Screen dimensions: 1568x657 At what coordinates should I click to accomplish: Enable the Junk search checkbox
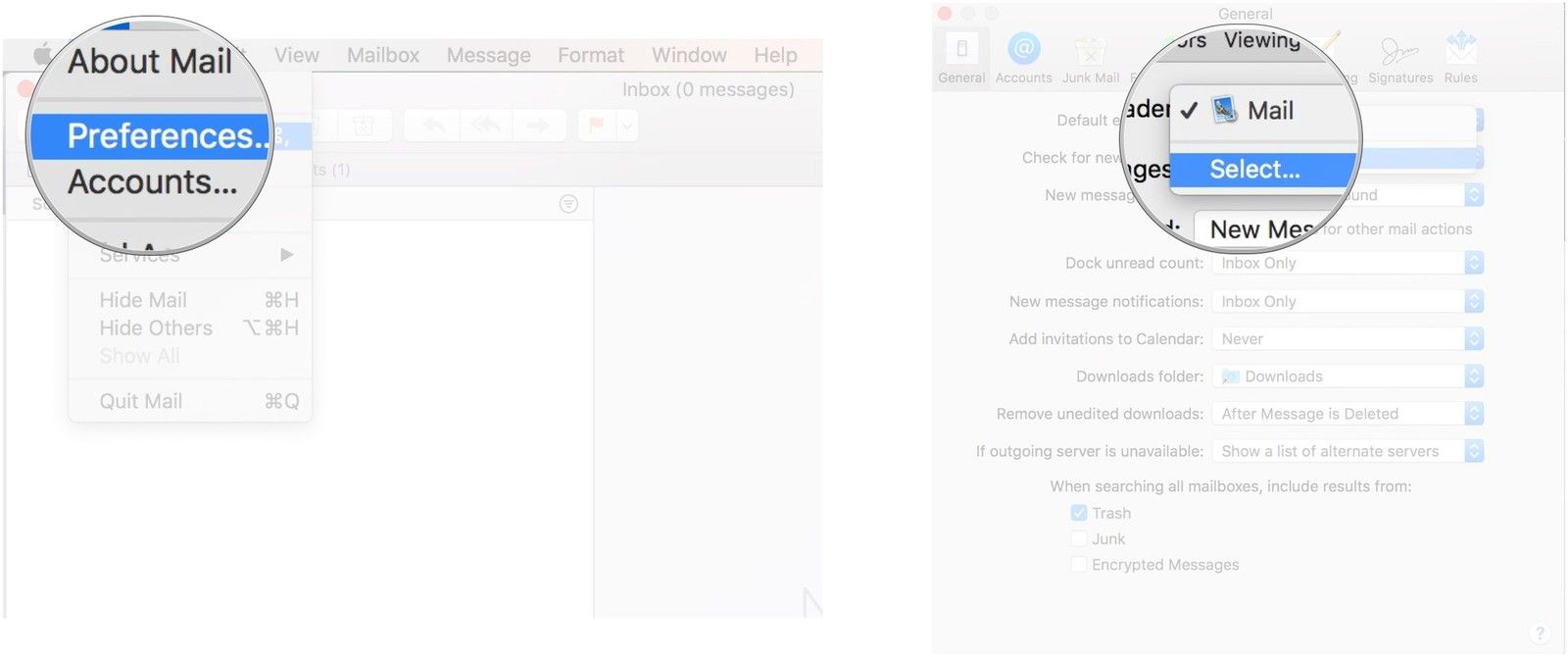point(1079,538)
